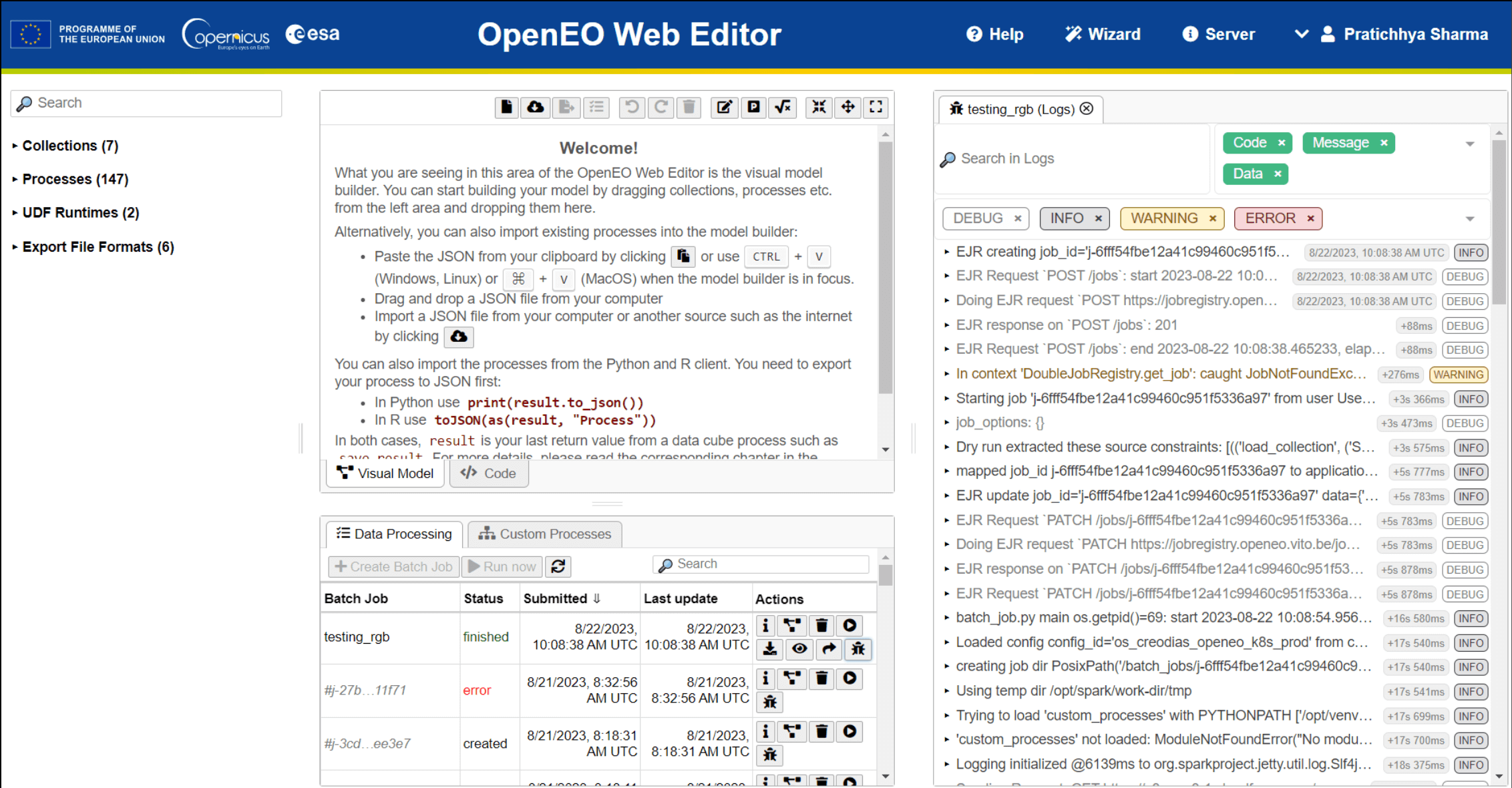
Task: Close the testing_rgb (Logs) tab
Action: tap(1087, 108)
